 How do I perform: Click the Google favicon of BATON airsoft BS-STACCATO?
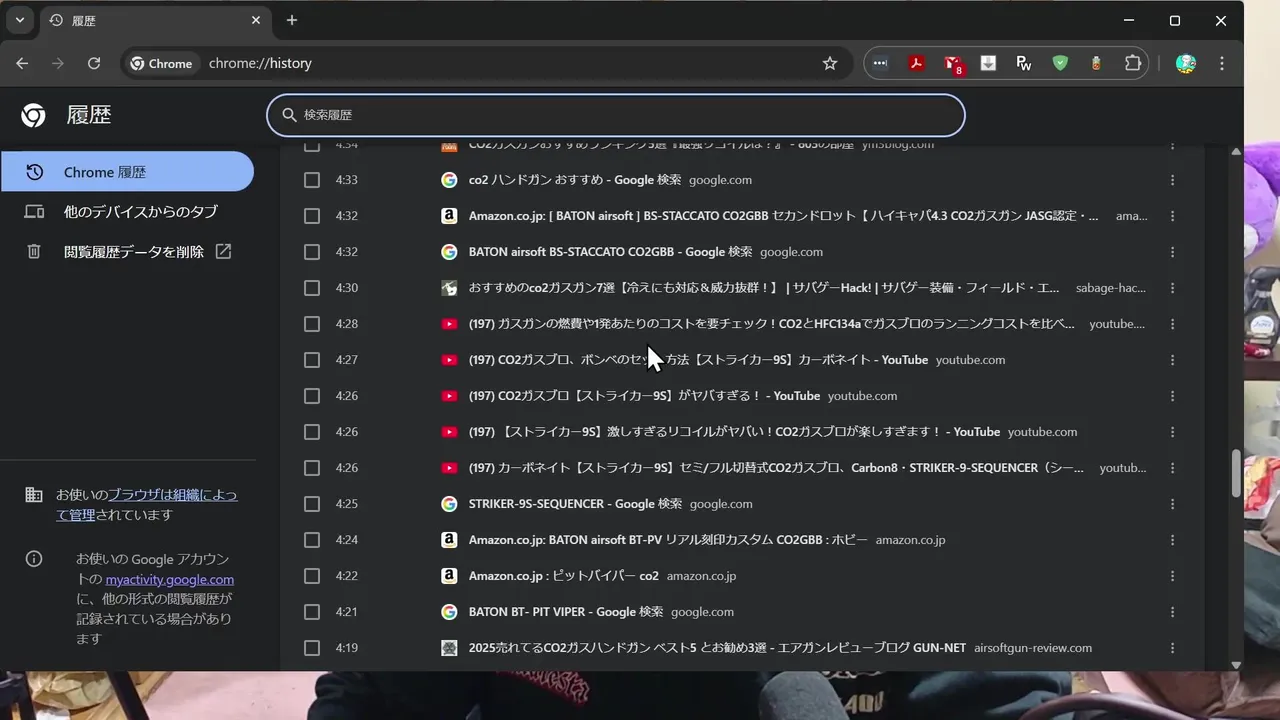coord(449,252)
